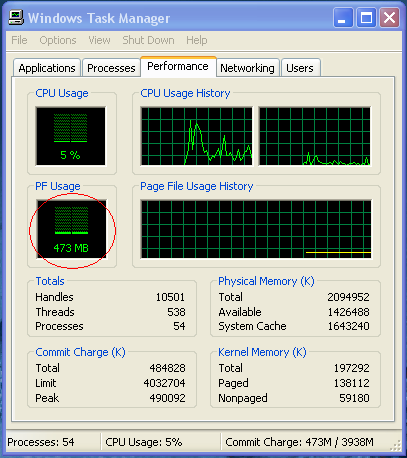
Task: Click the first CPU Usage History graph
Action: tap(197, 136)
